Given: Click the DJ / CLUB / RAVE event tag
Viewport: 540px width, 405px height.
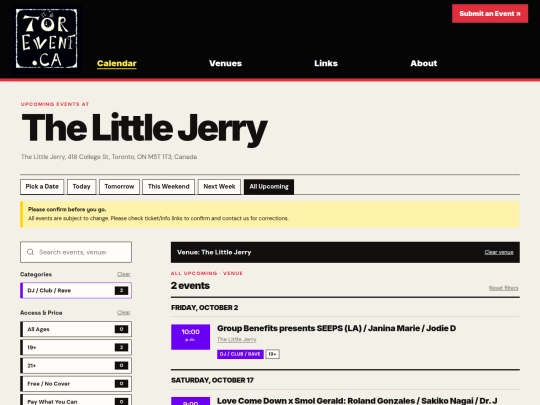Looking at the screenshot, I should pos(240,354).
